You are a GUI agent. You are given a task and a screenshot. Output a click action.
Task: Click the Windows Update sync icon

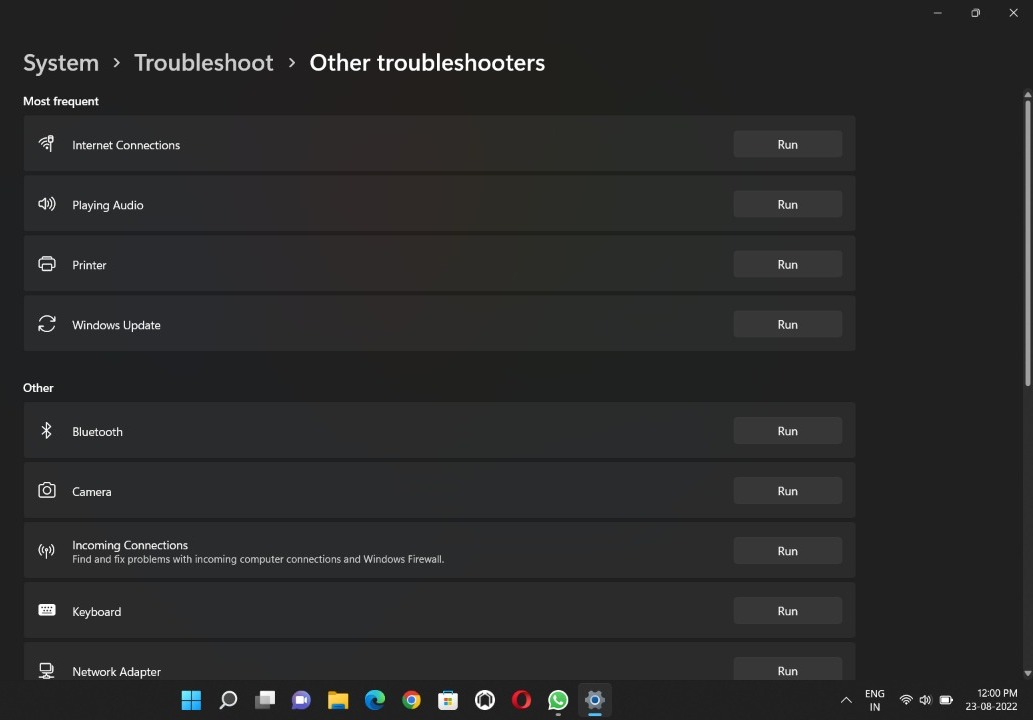[x=47, y=324]
